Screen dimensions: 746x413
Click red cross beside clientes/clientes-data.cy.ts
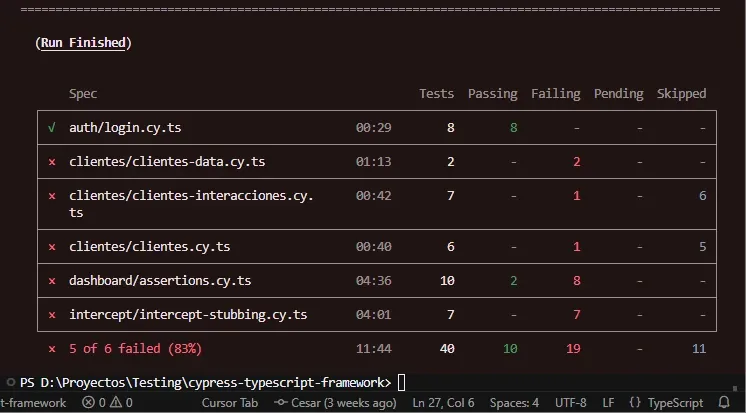pos(52,162)
